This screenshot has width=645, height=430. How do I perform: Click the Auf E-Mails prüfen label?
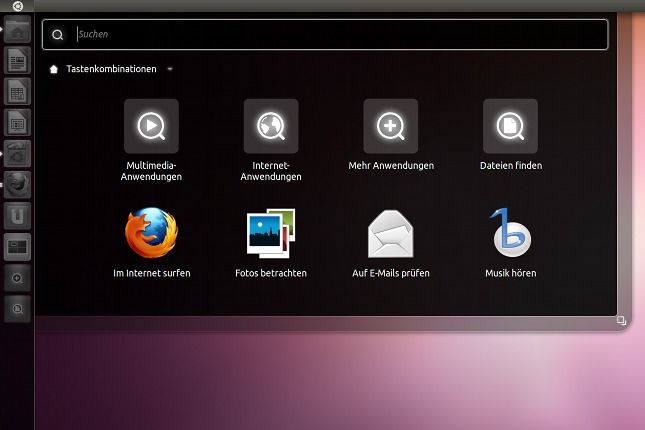[391, 273]
